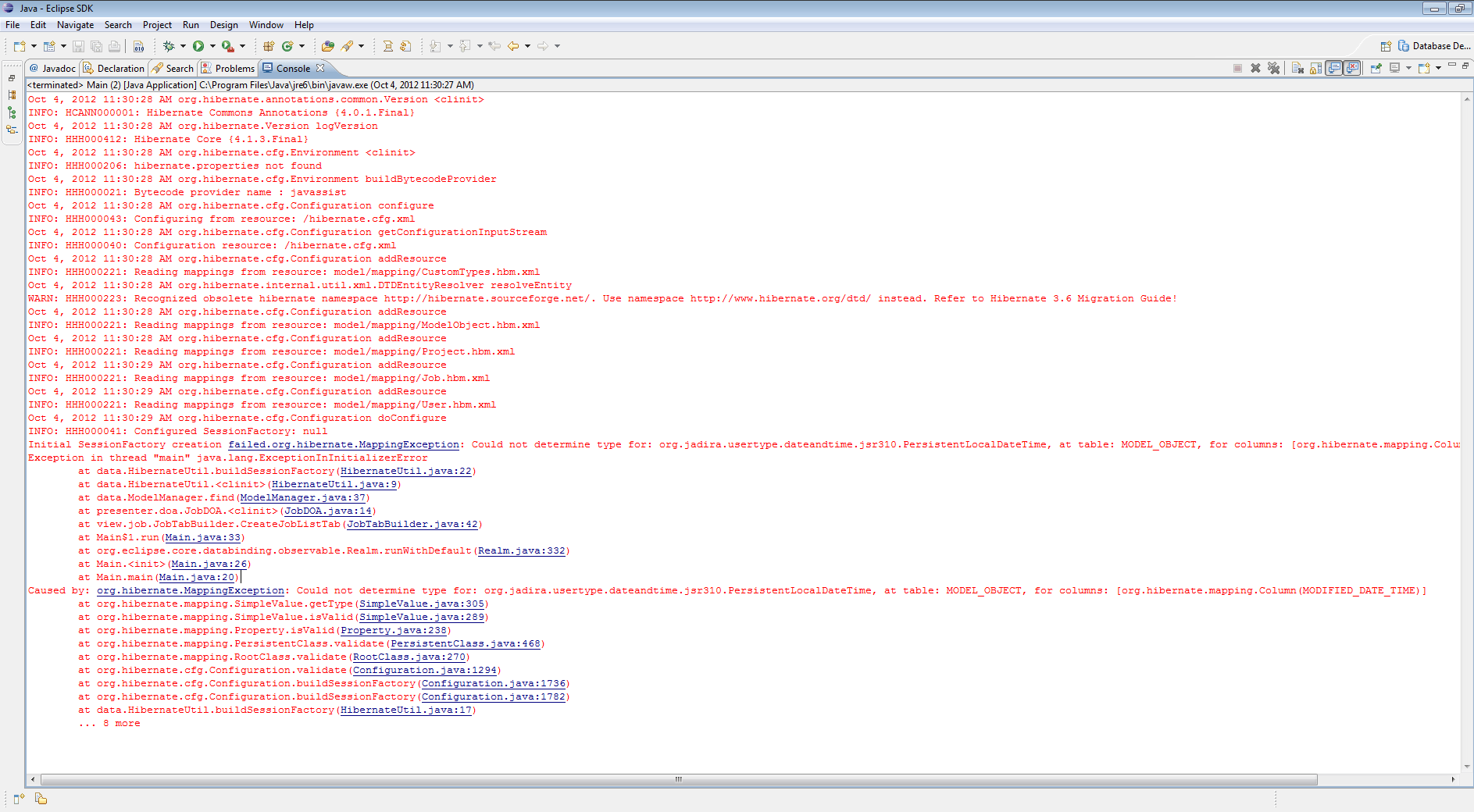Screen dimensions: 1474x812
Task: Clear the Console output
Action: coord(1297,69)
